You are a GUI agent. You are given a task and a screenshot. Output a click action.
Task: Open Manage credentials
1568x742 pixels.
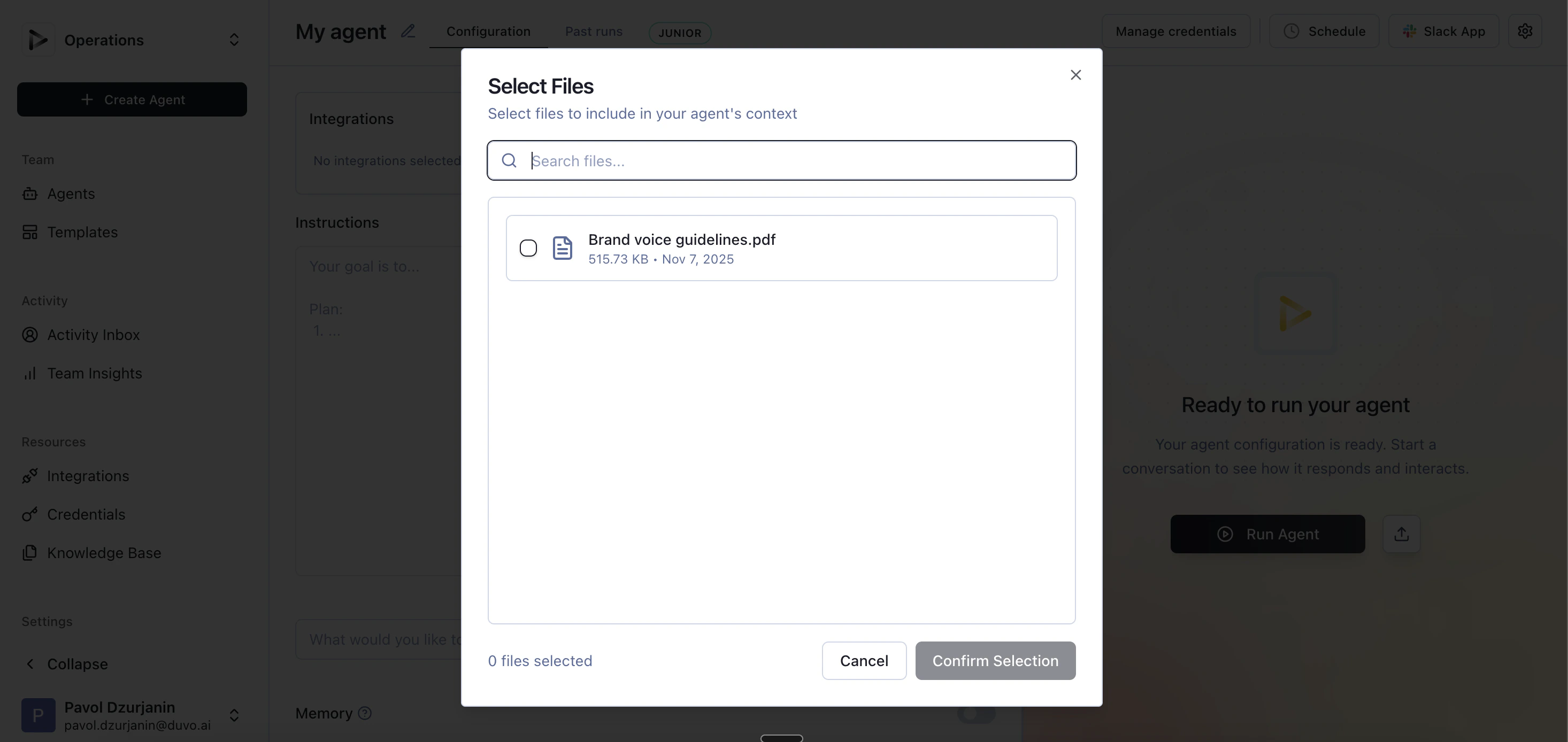[1175, 31]
